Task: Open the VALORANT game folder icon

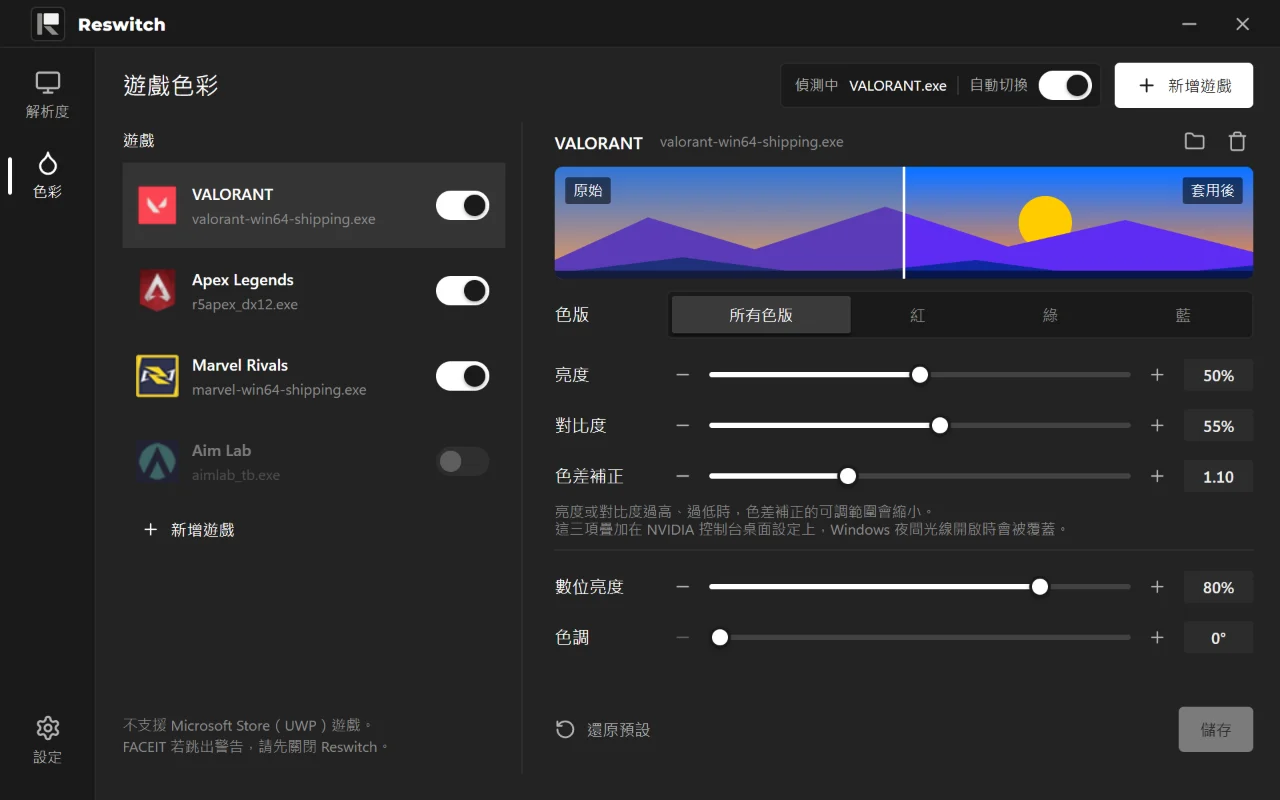Action: [x=1194, y=142]
